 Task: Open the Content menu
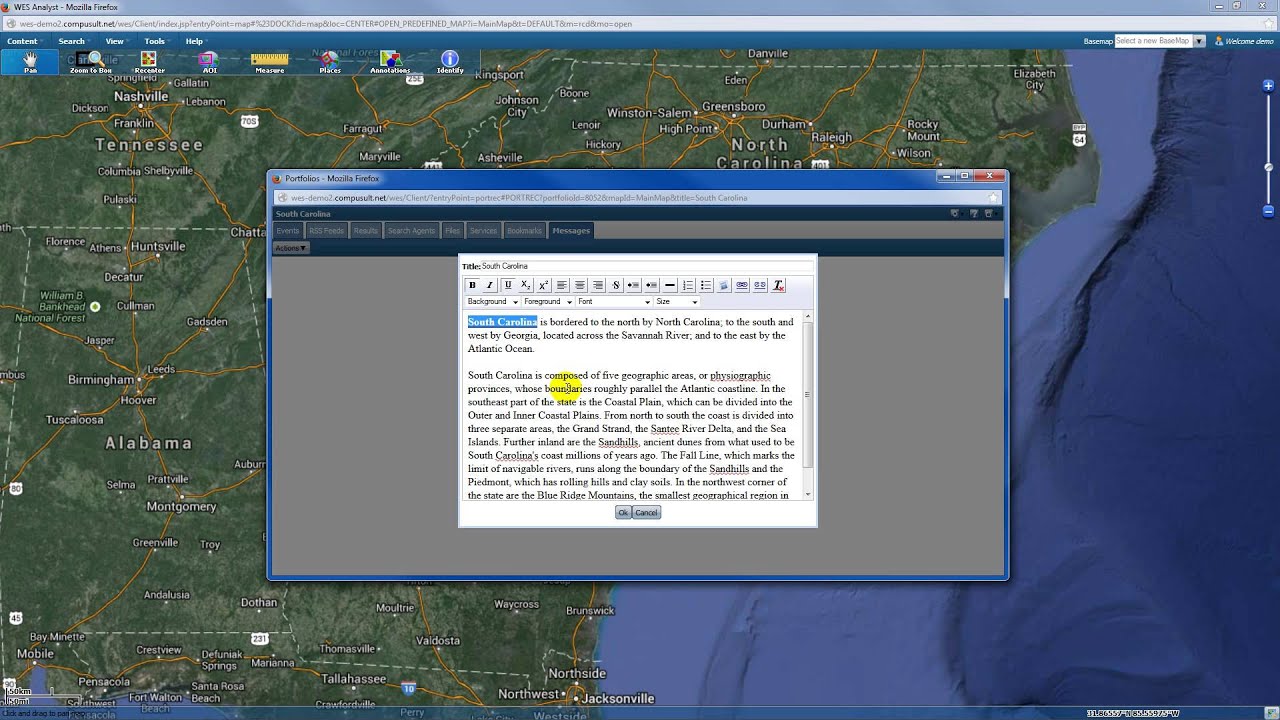[x=22, y=41]
